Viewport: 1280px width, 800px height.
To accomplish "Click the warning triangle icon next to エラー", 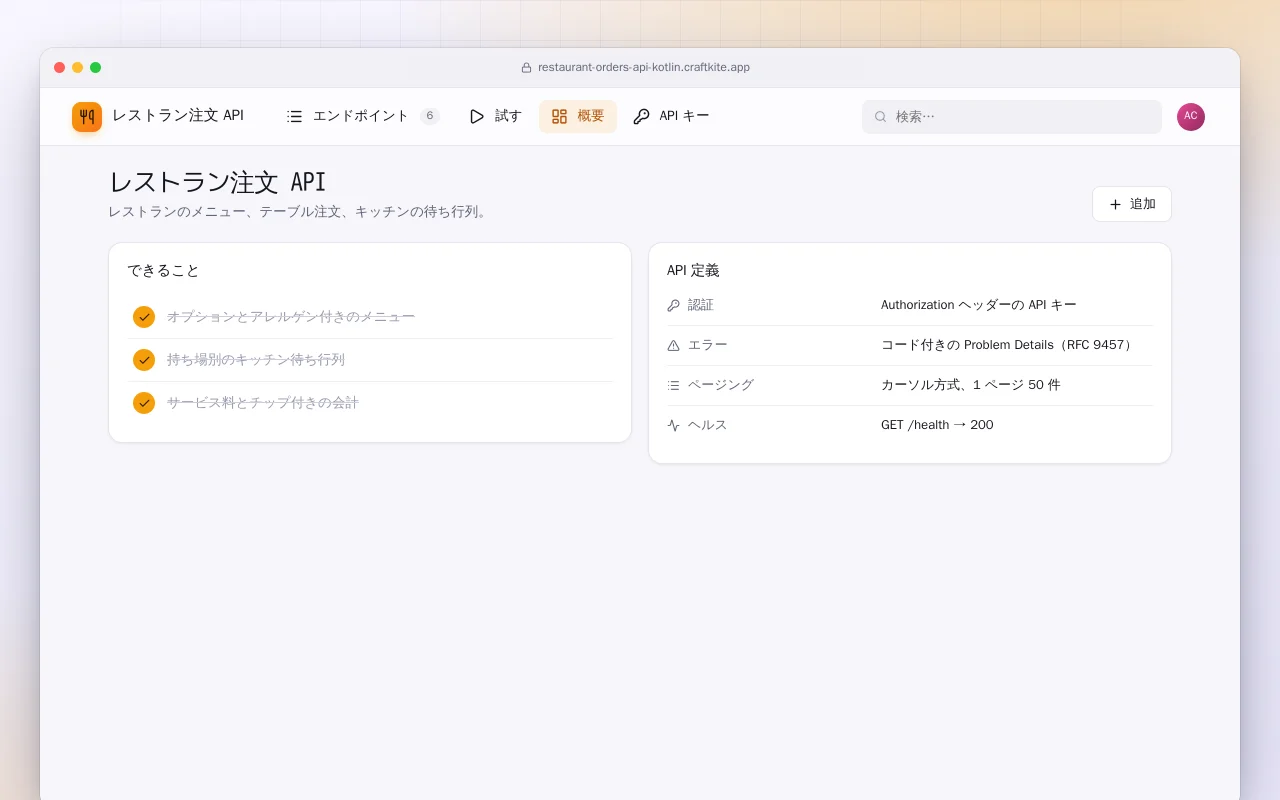I will (x=673, y=345).
